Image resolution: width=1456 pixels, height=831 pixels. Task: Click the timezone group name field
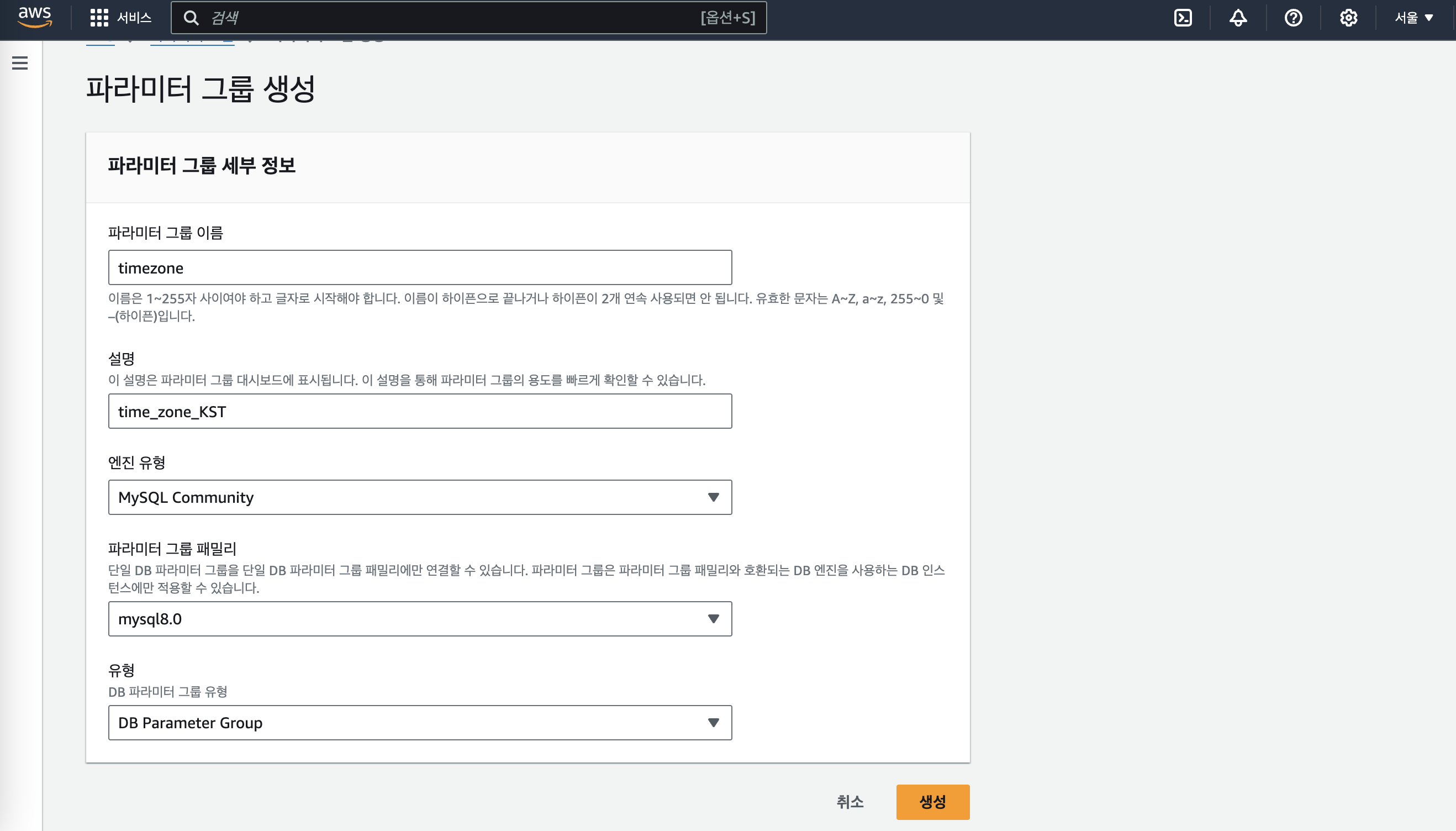click(x=420, y=267)
